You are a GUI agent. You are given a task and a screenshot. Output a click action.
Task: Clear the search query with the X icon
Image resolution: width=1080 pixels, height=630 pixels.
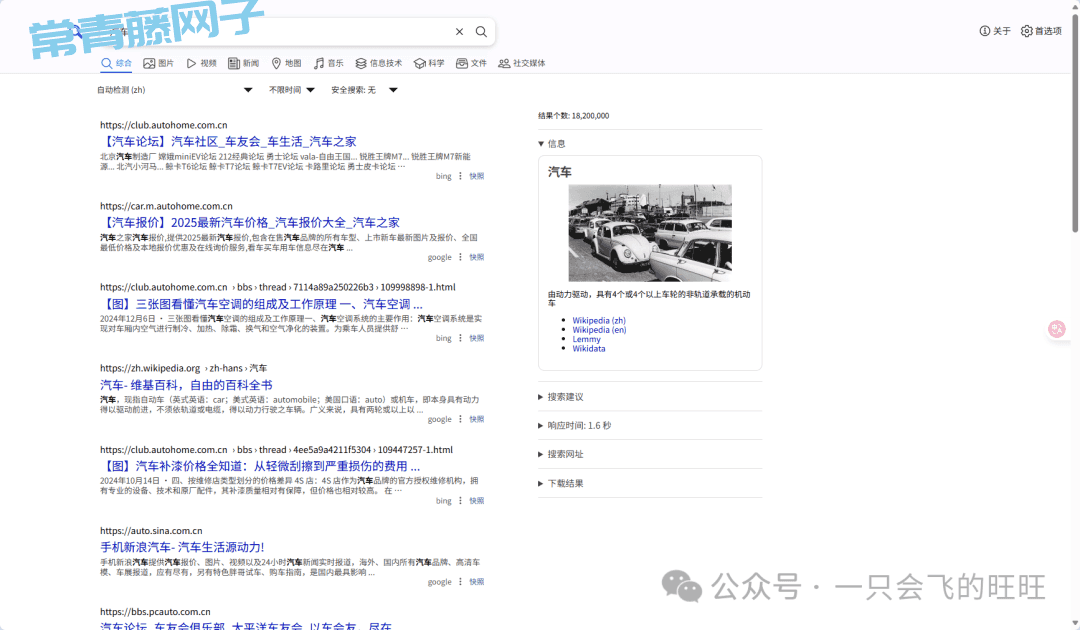(459, 32)
